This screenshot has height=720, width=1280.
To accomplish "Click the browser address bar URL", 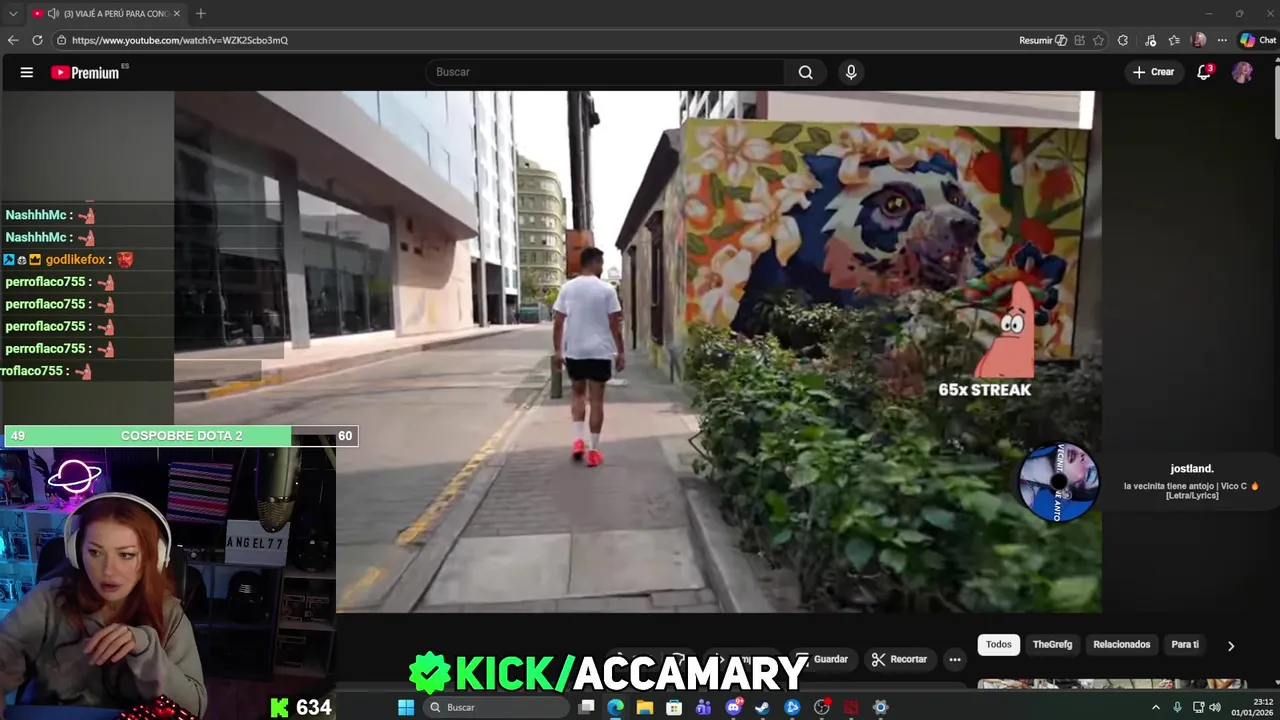I will pos(180,40).
